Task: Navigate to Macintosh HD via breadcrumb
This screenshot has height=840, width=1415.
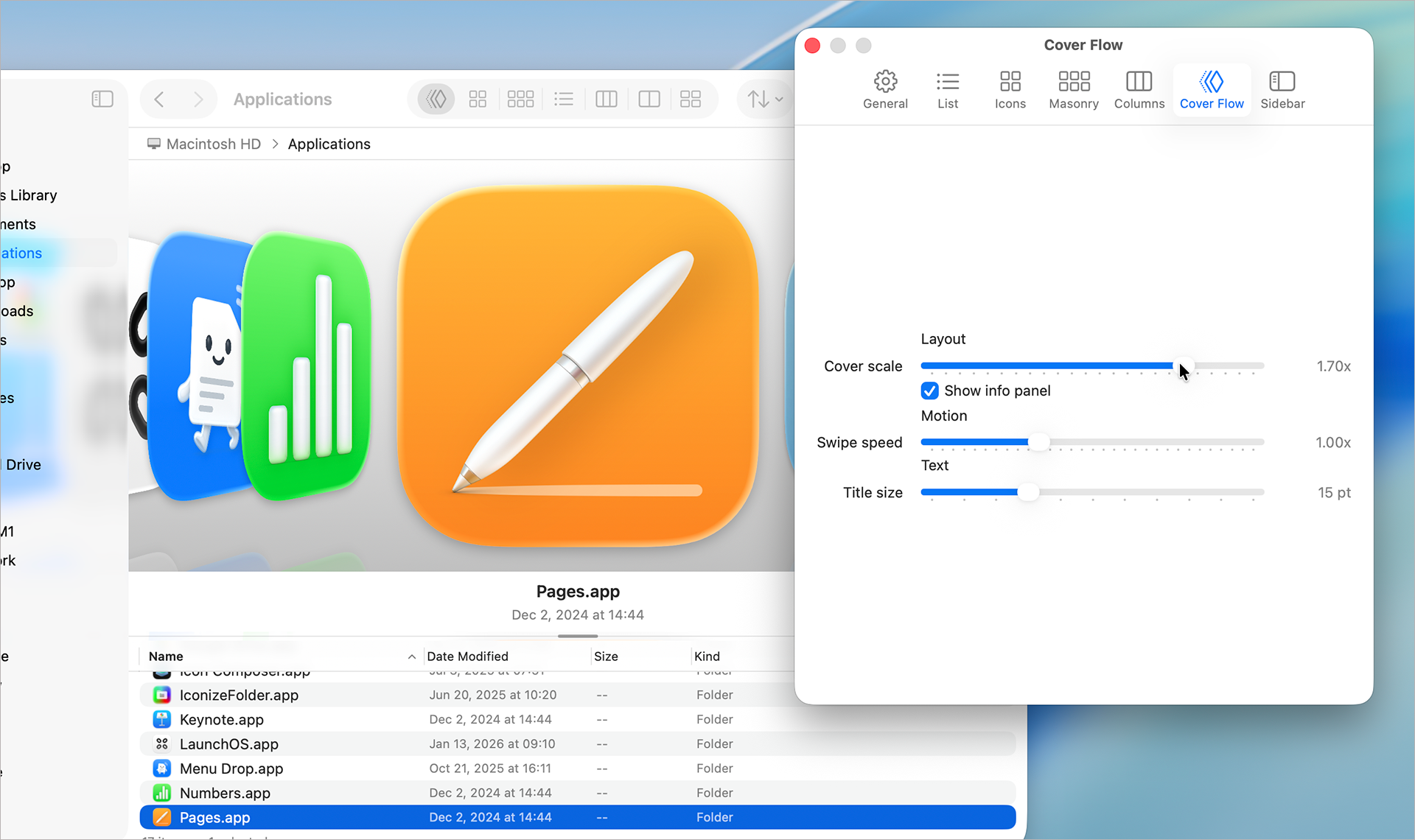Action: (x=213, y=144)
